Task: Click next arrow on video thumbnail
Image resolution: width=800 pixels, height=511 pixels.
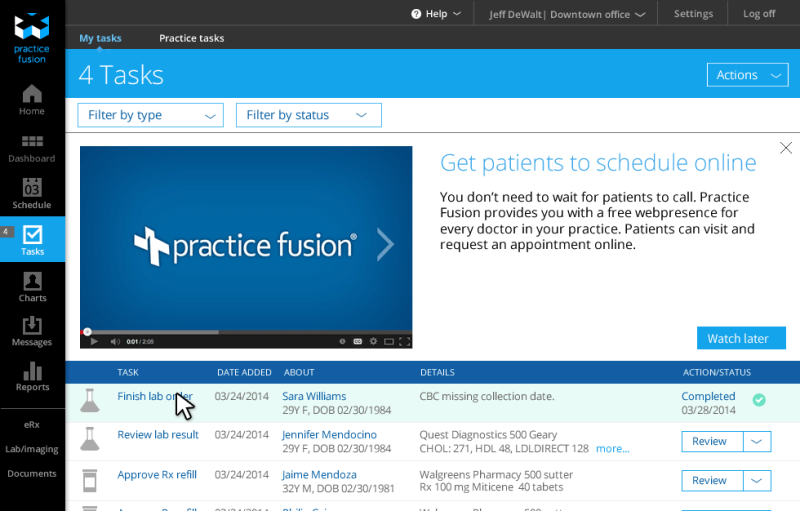Action: pos(385,244)
